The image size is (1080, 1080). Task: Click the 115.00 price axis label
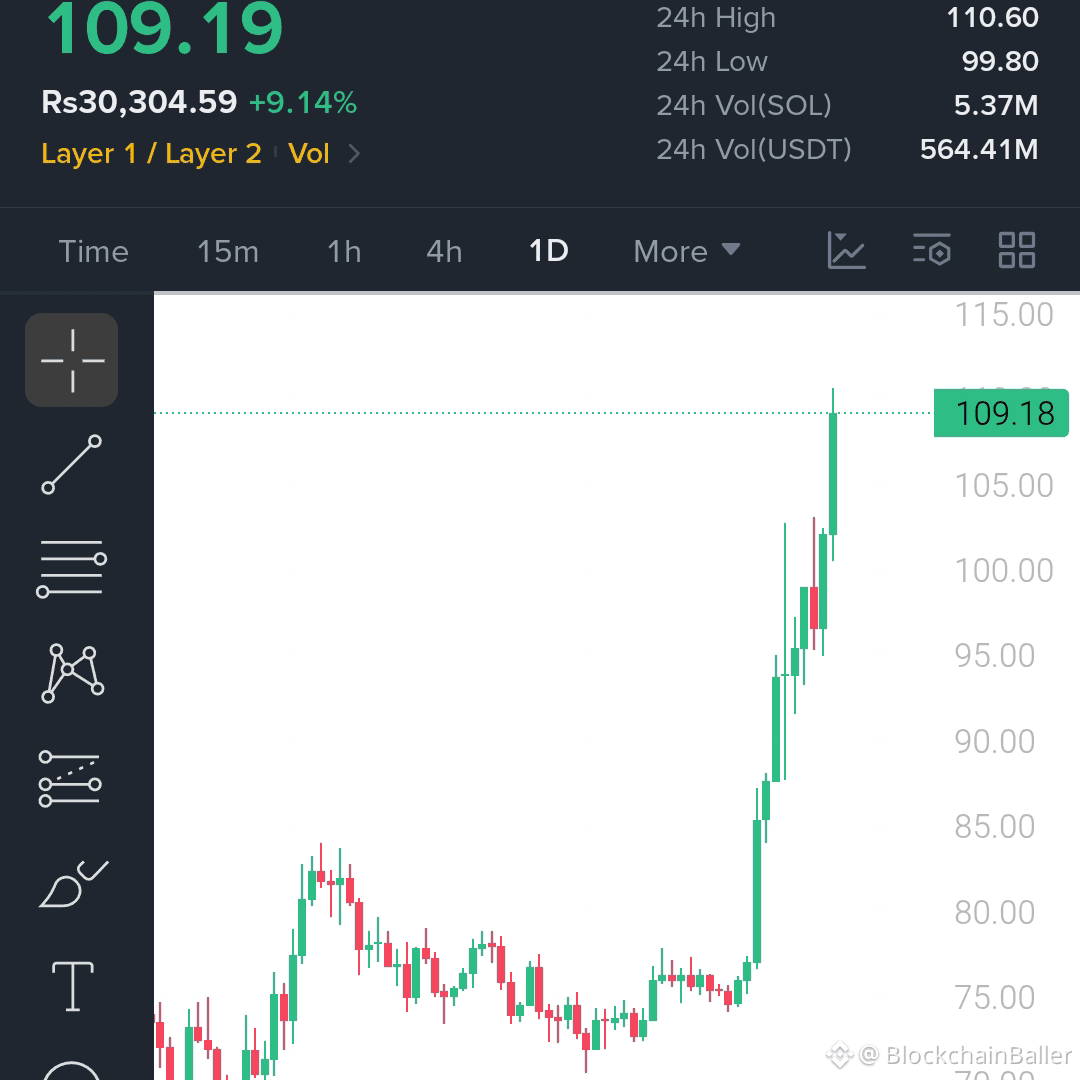[x=1004, y=315]
